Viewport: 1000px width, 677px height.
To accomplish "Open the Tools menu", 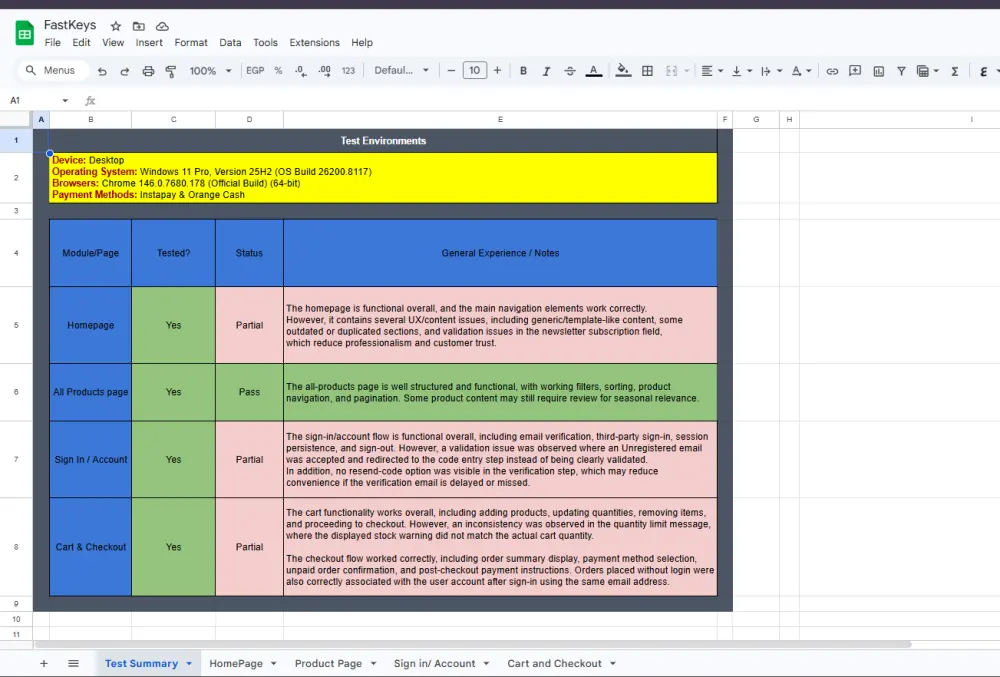I will (265, 43).
